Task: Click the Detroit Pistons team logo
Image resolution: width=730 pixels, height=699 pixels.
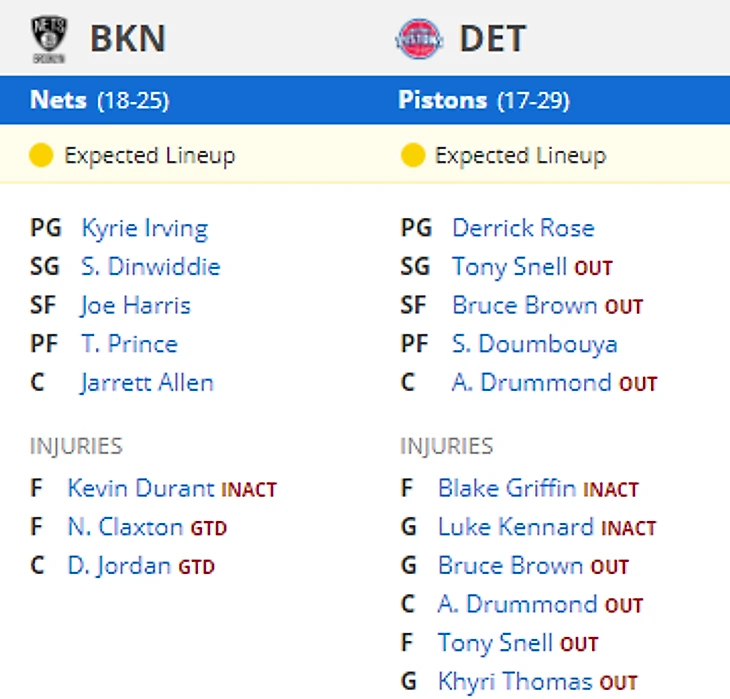Action: coord(419,40)
